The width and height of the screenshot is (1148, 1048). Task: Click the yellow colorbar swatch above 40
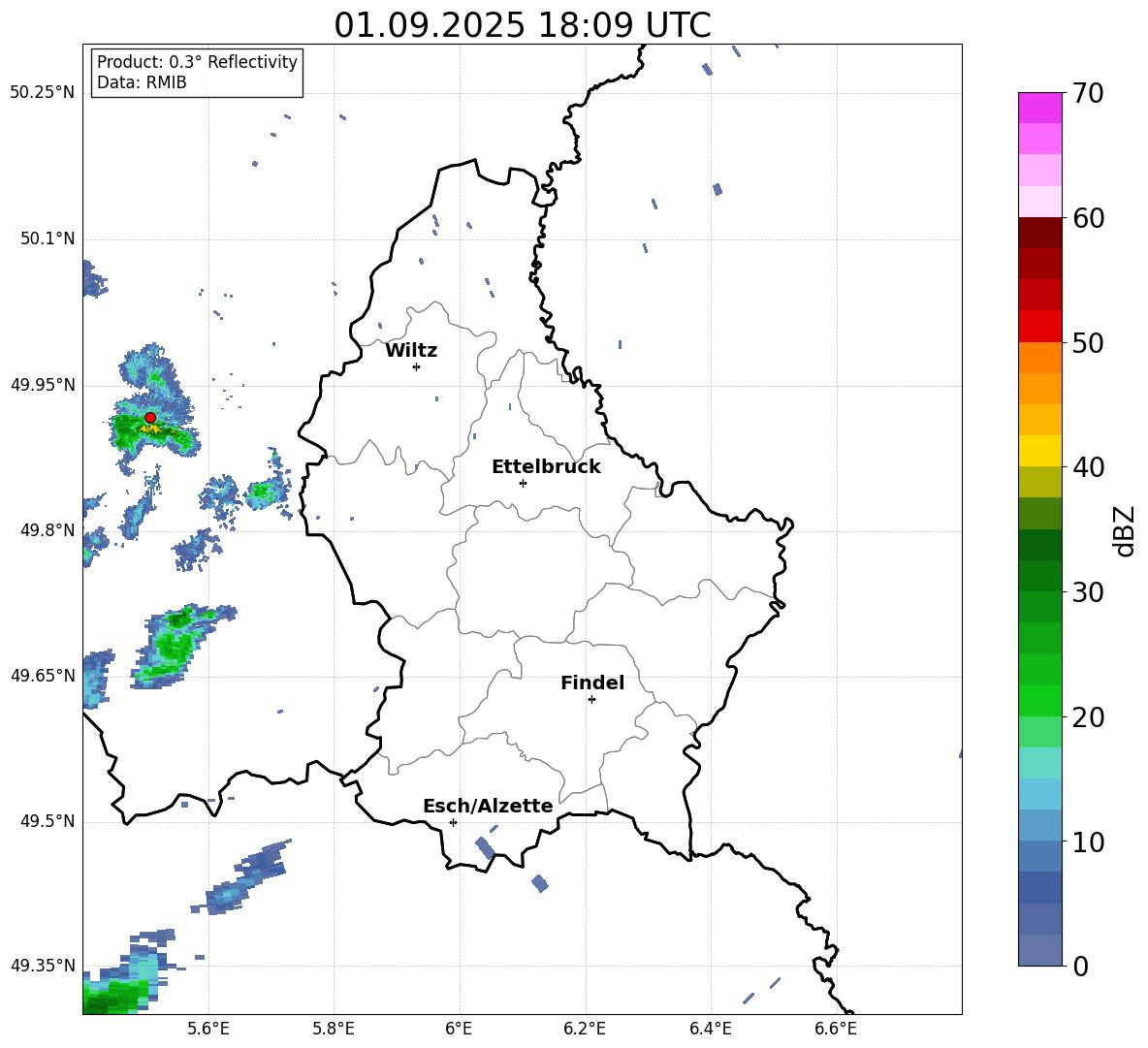coord(1039,451)
